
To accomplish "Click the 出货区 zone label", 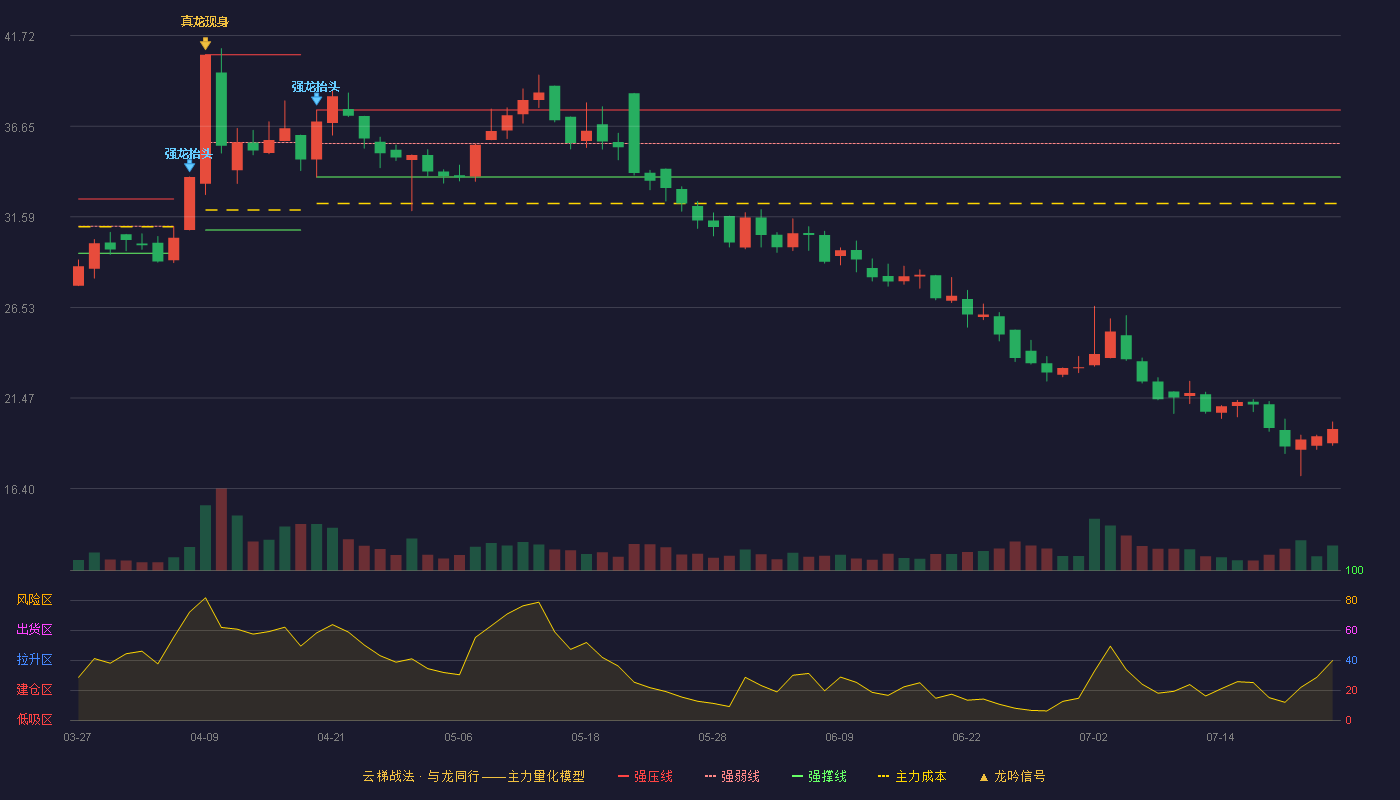I will tap(34, 630).
